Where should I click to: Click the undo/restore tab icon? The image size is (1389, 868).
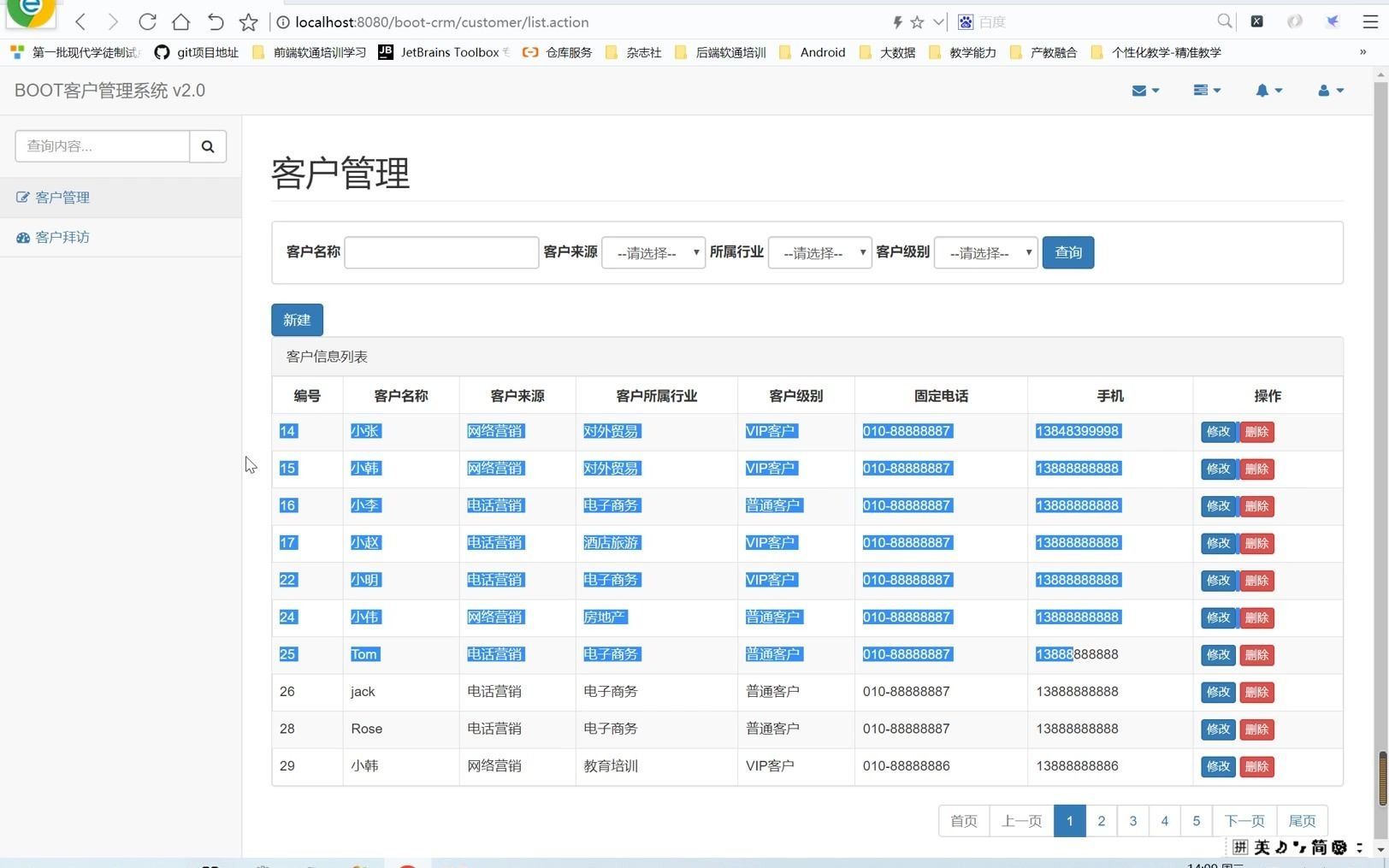(x=215, y=22)
